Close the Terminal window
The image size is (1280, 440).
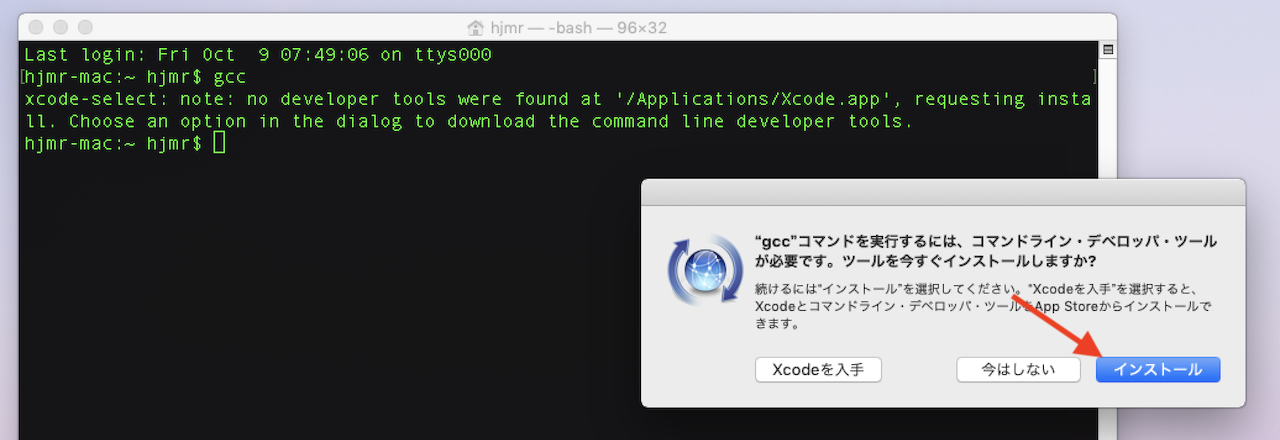pos(38,27)
